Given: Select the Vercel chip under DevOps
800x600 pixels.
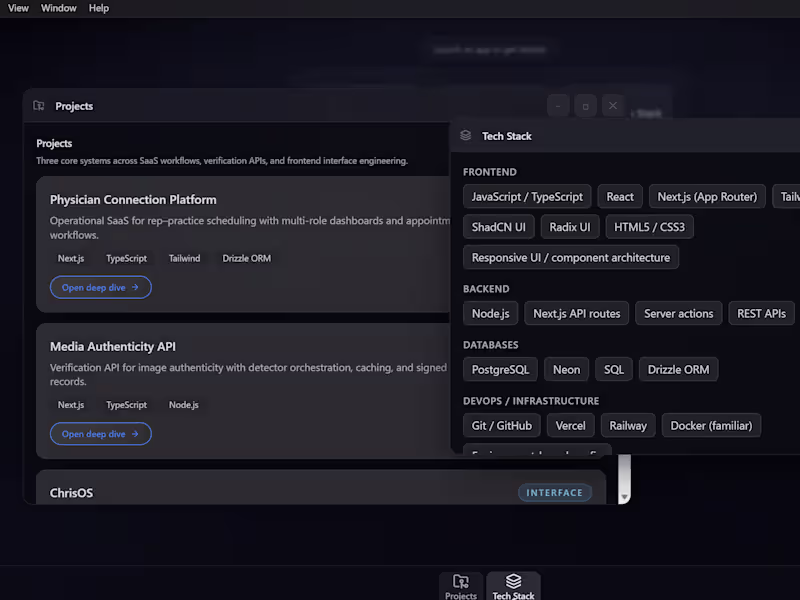Looking at the screenshot, I should pos(571,425).
